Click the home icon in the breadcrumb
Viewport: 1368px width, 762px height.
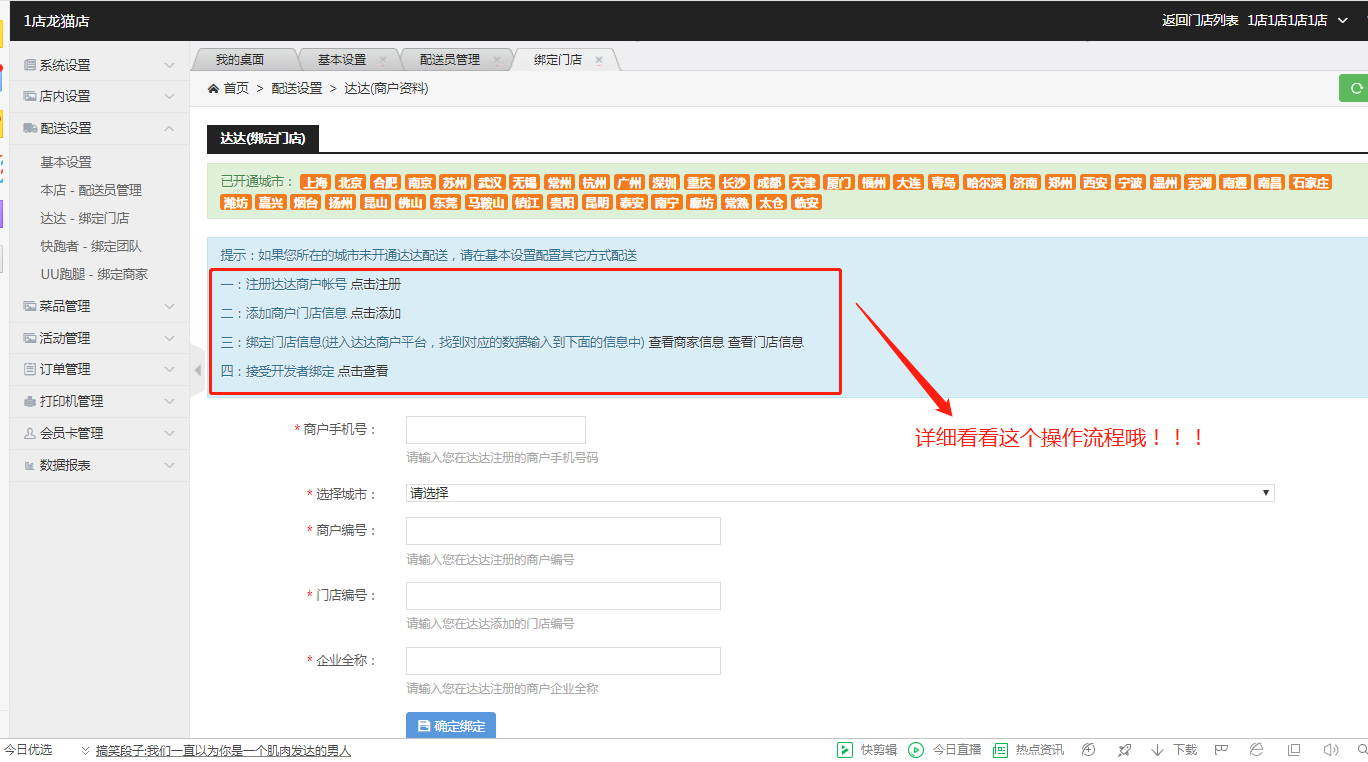[x=213, y=89]
